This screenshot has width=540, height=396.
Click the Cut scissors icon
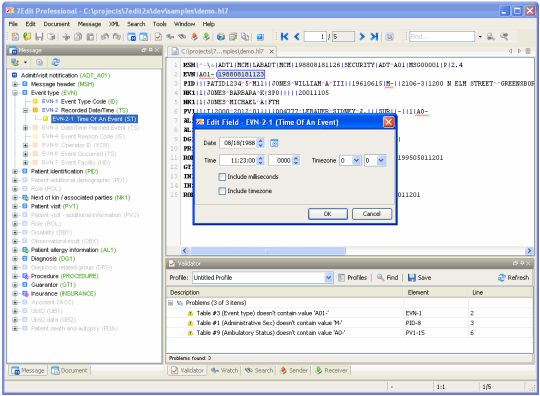[66, 37]
